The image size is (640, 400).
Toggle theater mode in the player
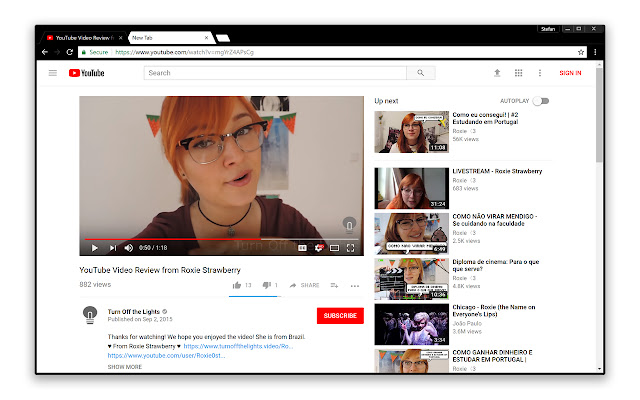335,247
